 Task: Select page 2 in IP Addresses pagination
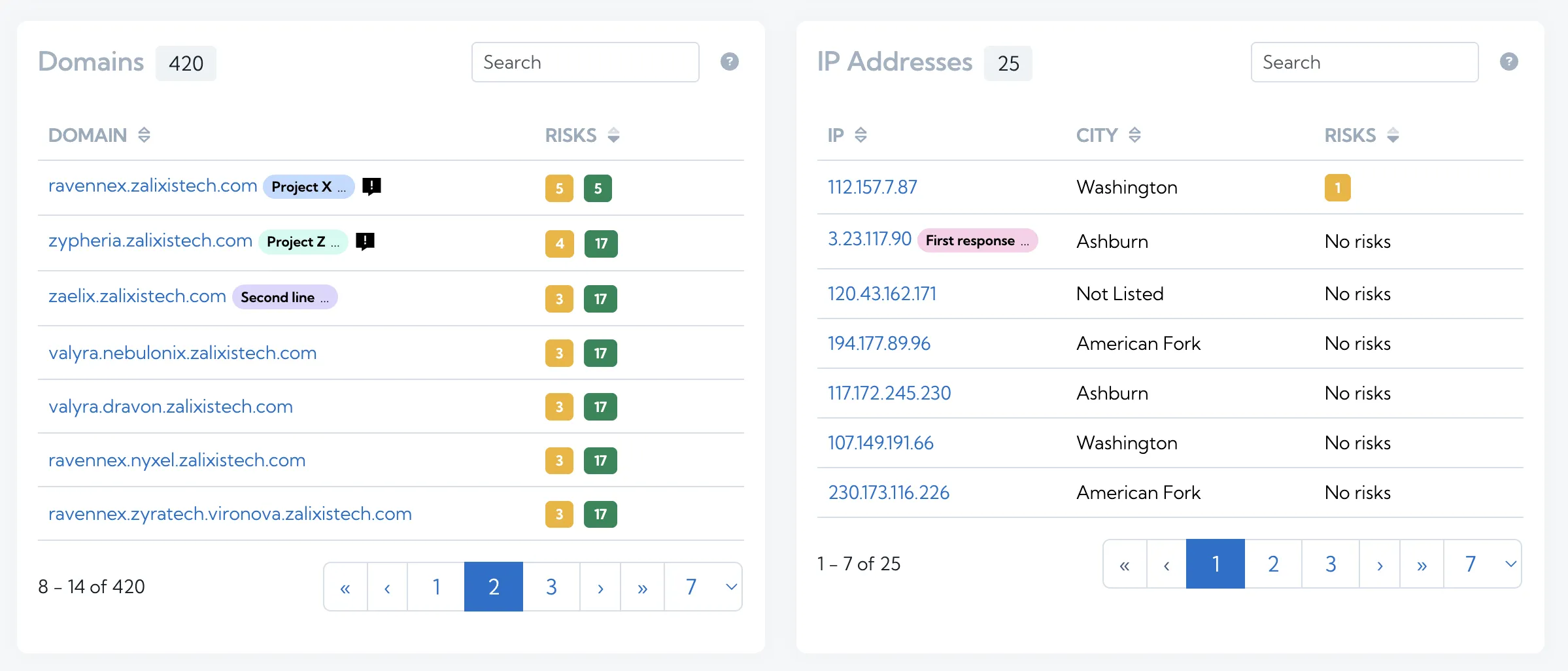click(x=1273, y=564)
